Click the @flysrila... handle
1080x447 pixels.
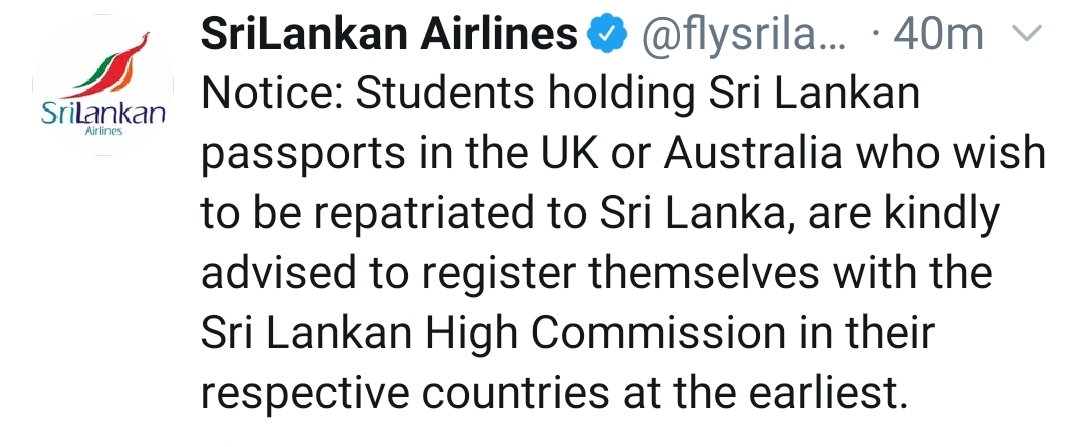[743, 36]
